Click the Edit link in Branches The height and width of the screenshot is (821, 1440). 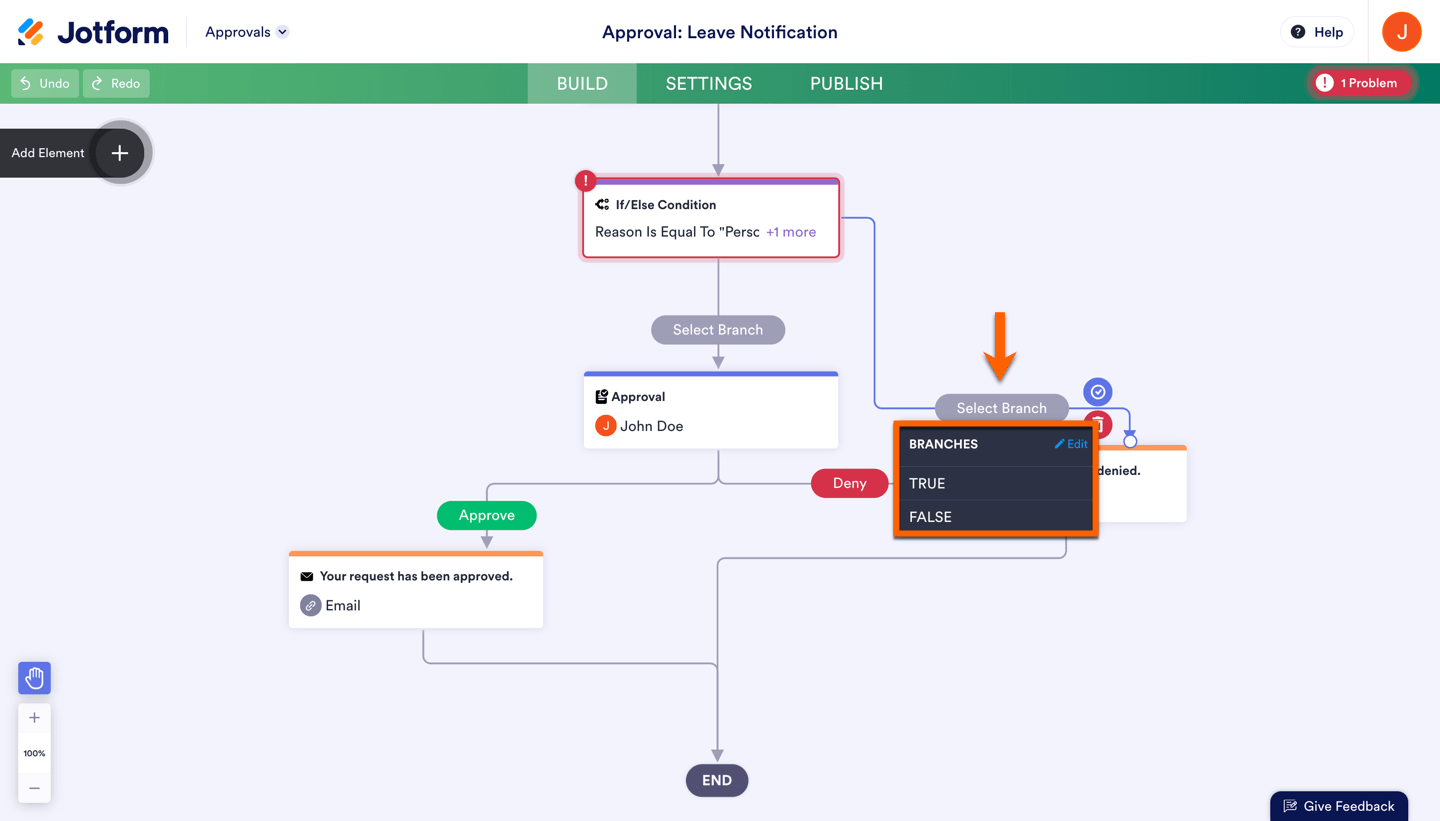tap(1071, 444)
